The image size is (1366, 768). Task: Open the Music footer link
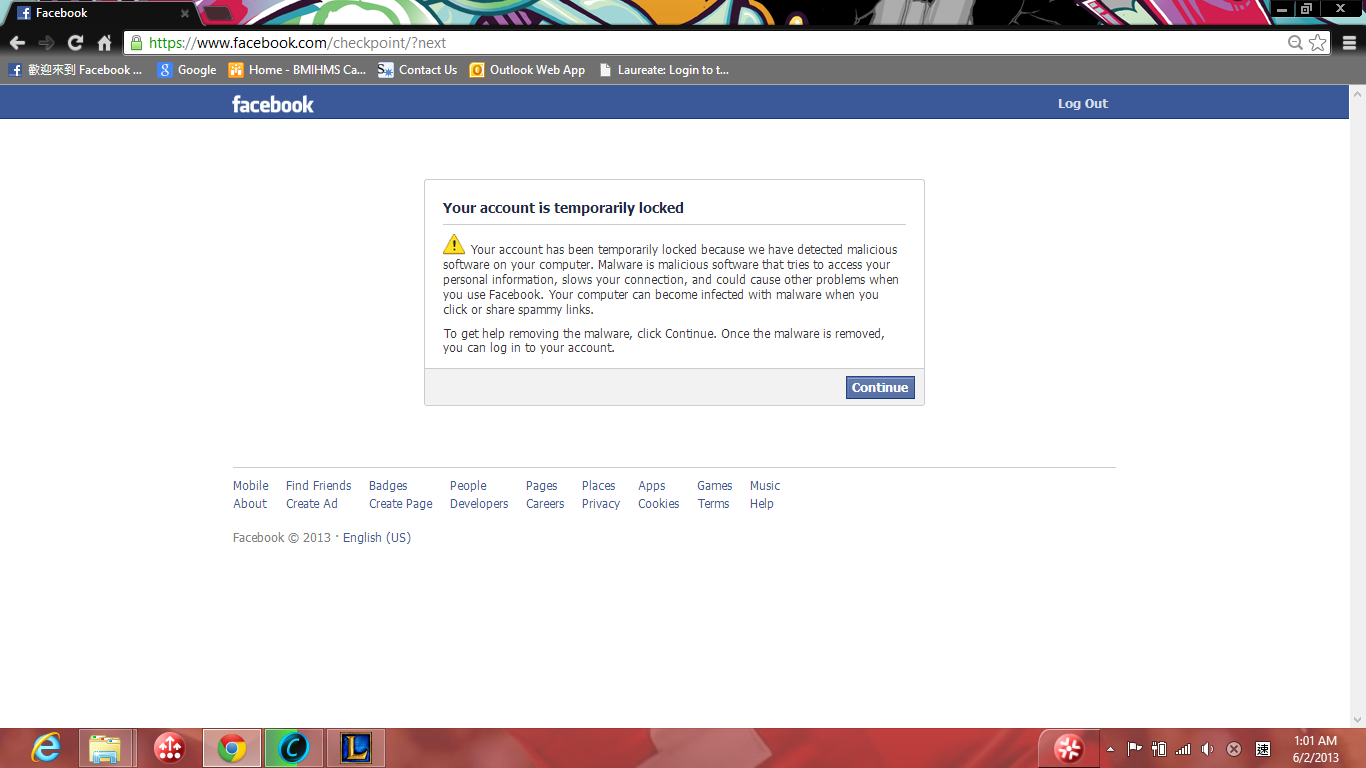(765, 486)
